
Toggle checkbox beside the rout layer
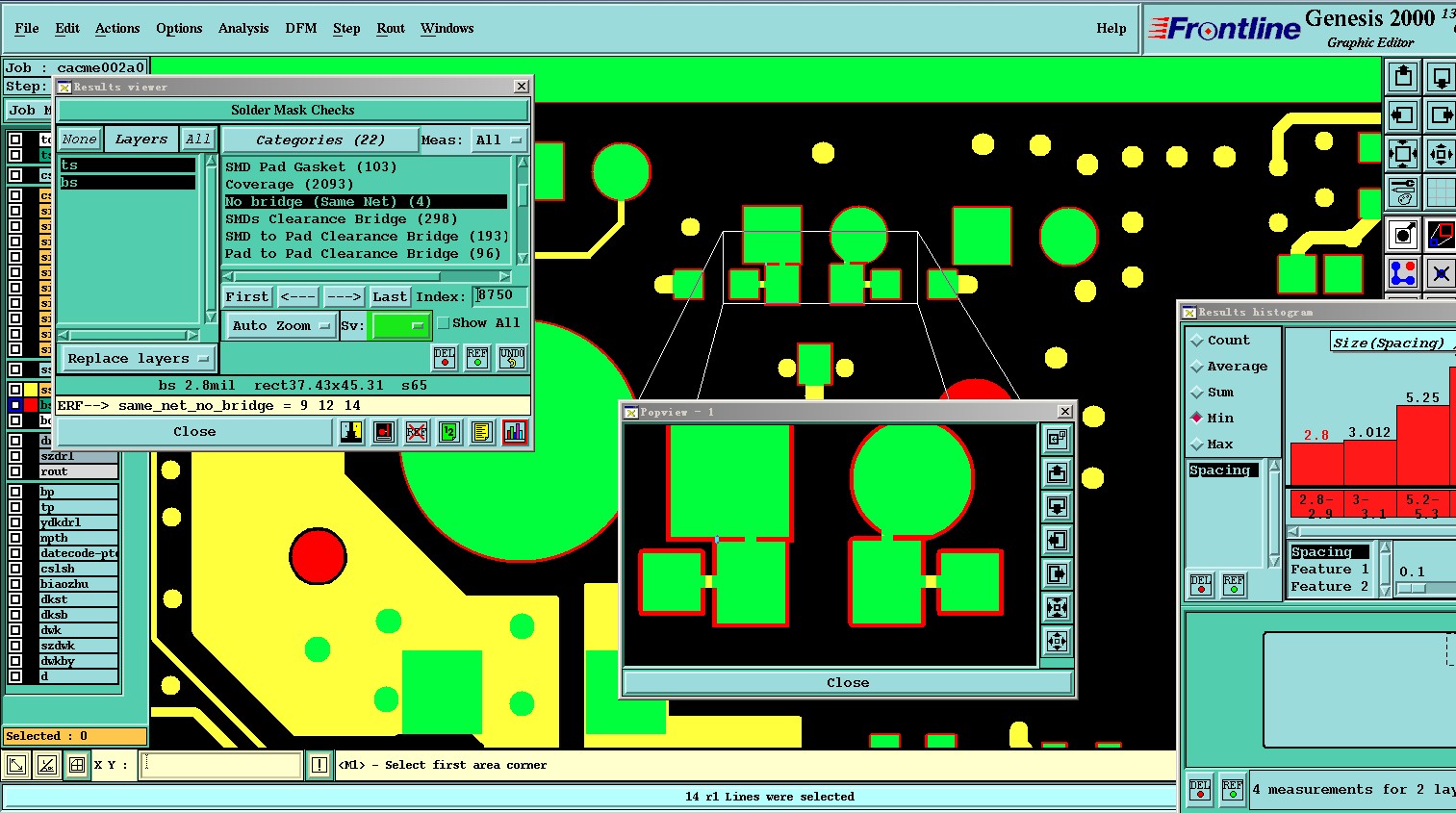tap(15, 471)
